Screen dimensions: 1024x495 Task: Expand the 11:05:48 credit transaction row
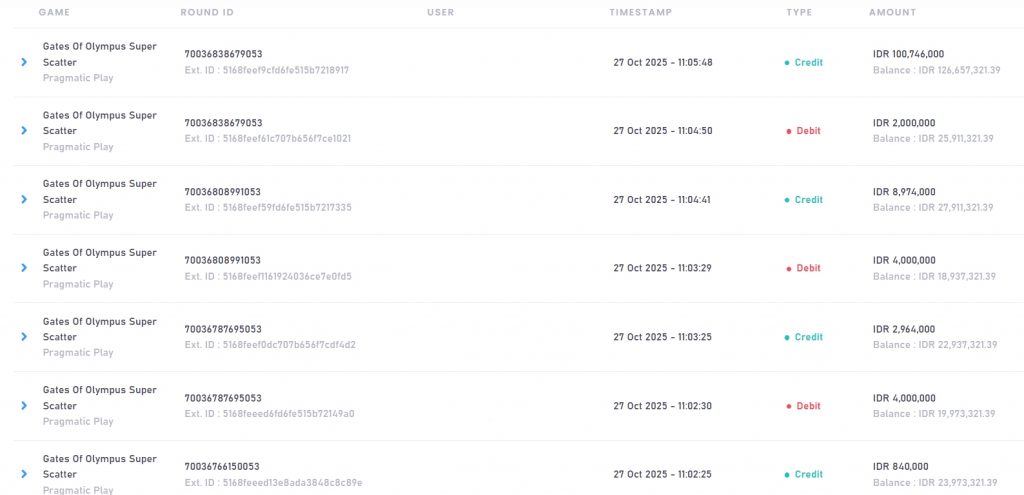click(x=24, y=62)
